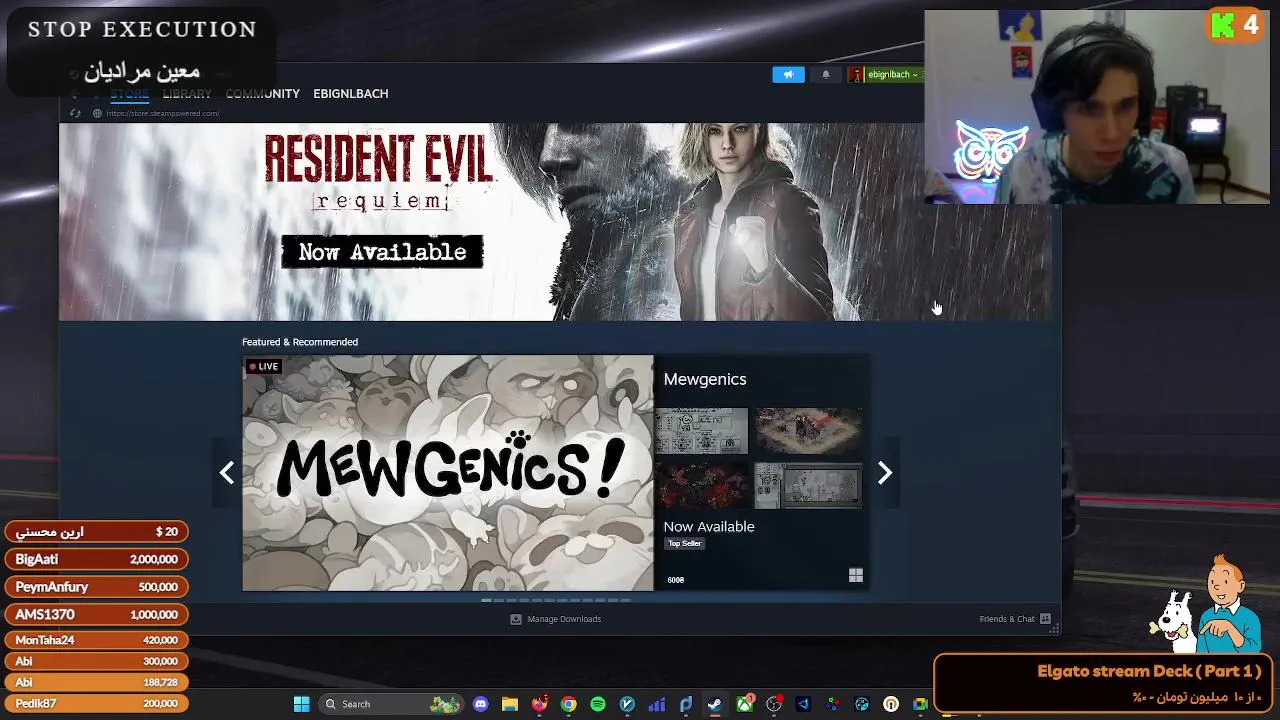
Task: Open the Steam taskbar icon
Action: click(x=715, y=704)
